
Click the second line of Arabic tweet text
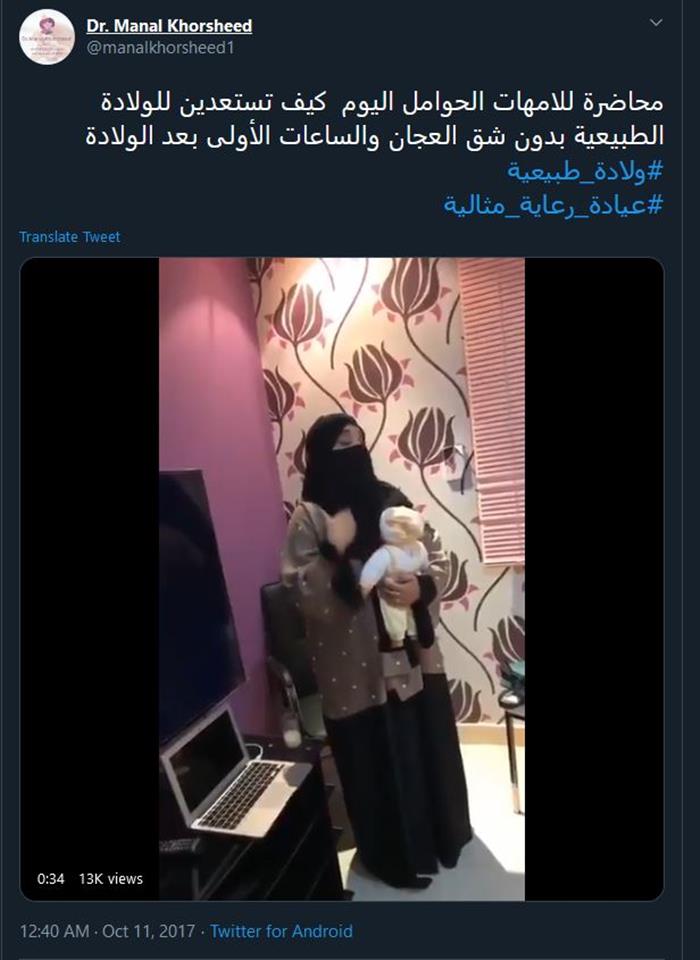(375, 136)
